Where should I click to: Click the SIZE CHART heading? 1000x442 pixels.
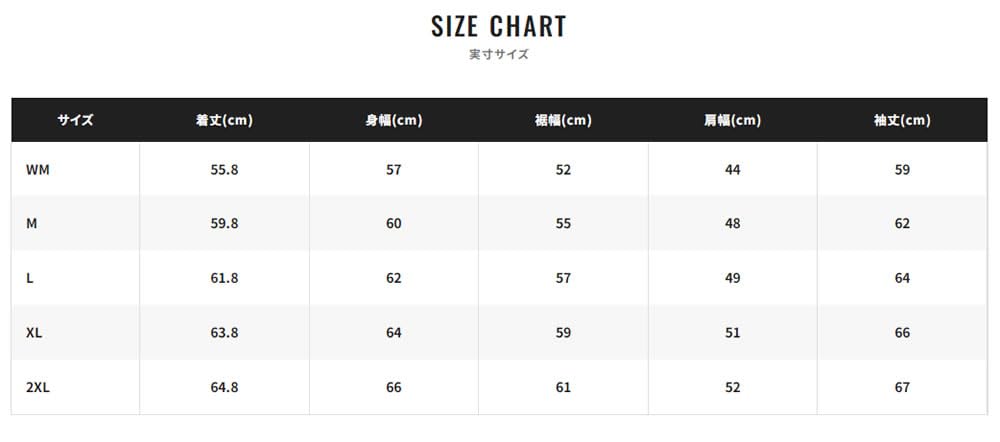click(499, 26)
